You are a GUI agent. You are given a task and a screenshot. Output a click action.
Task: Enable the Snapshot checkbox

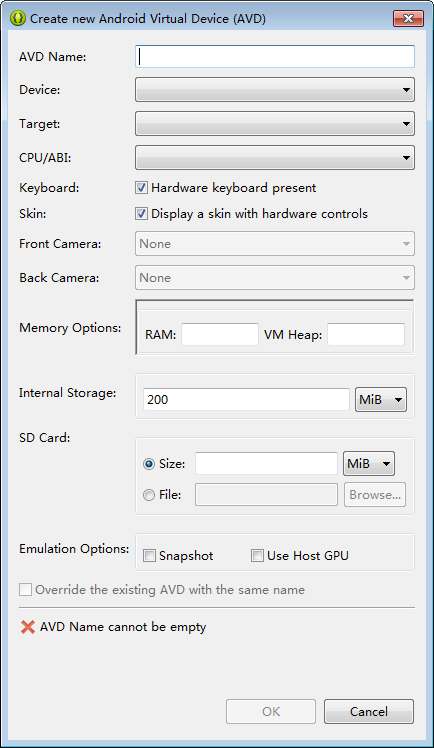click(x=149, y=556)
